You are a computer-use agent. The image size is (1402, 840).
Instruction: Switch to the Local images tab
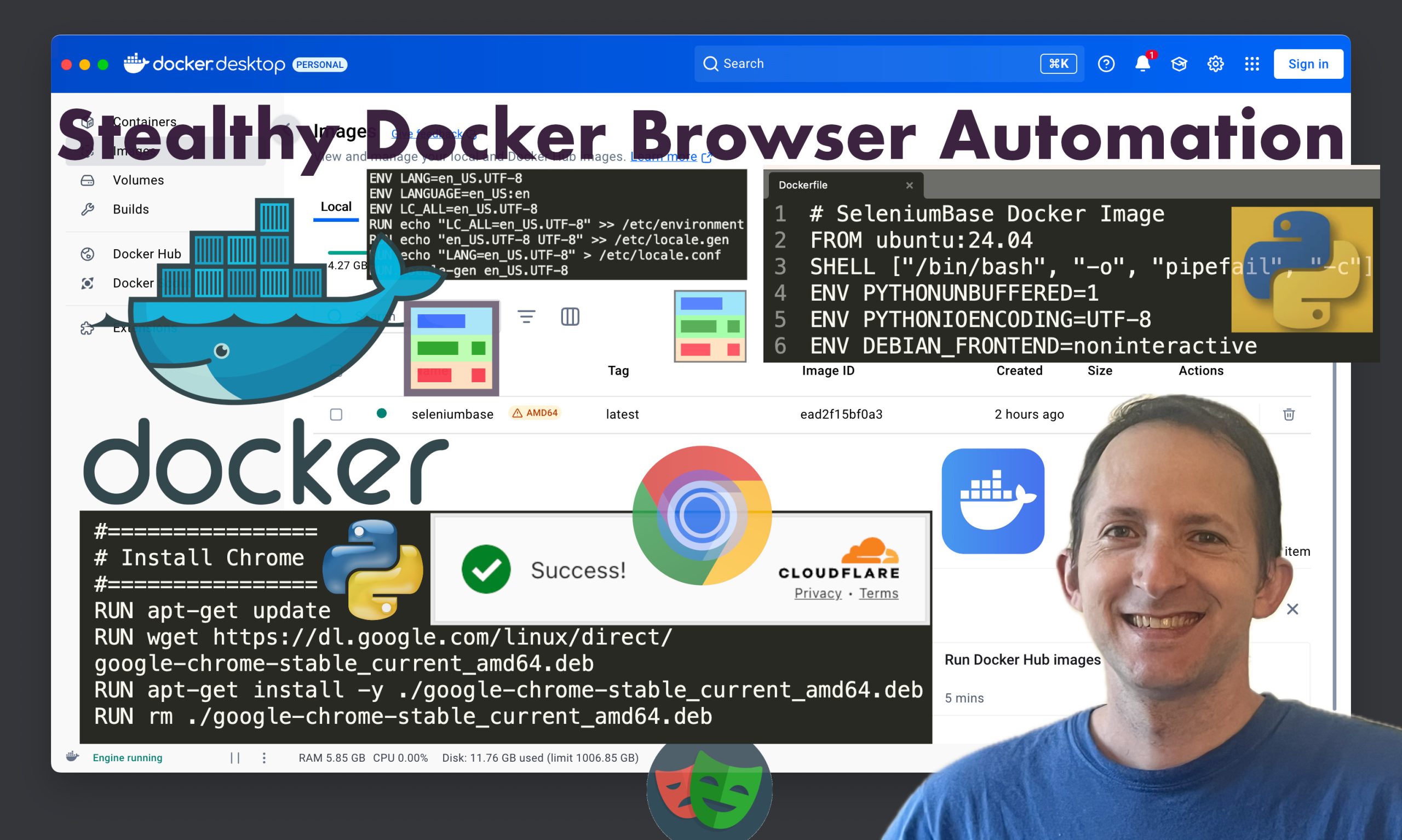(x=336, y=207)
